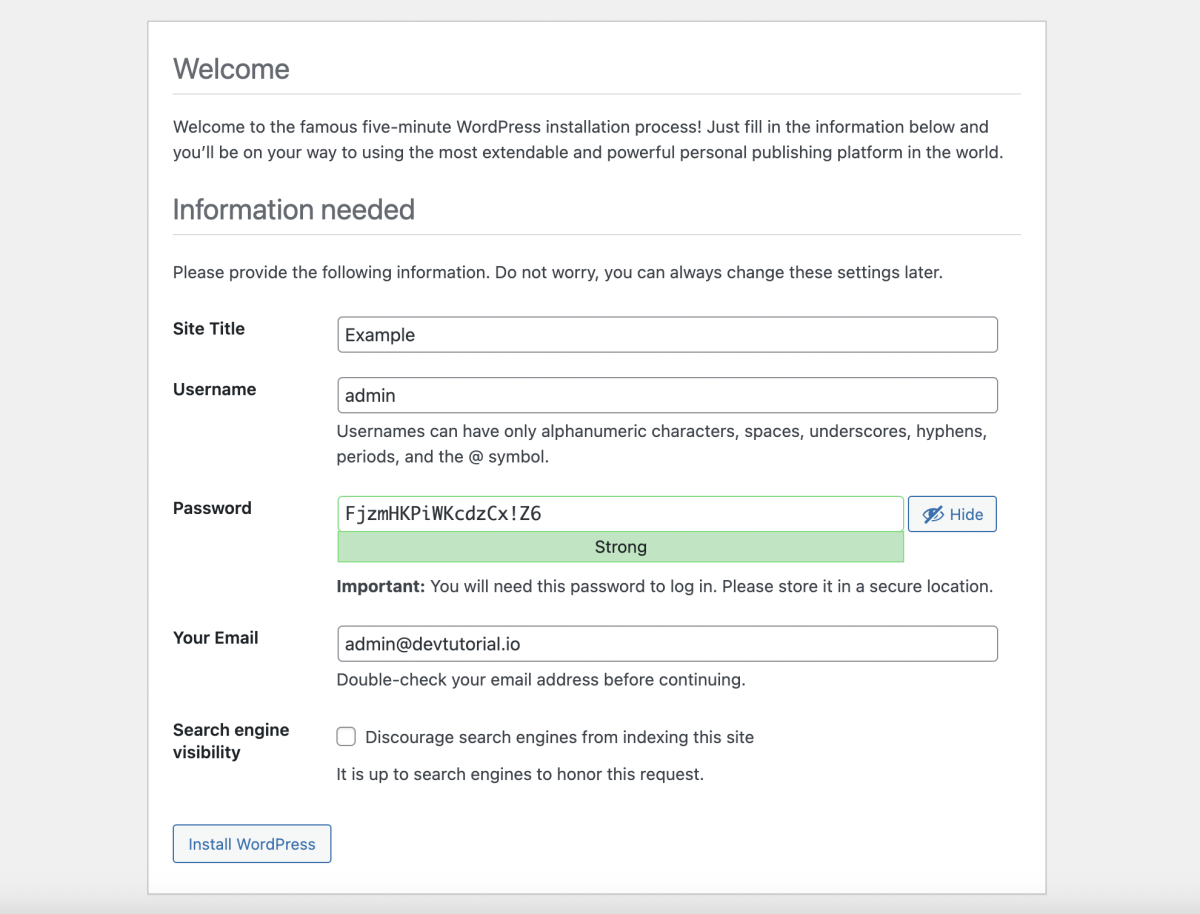
Task: Focus the Site Title field containing Example
Action: pyautogui.click(x=667, y=335)
